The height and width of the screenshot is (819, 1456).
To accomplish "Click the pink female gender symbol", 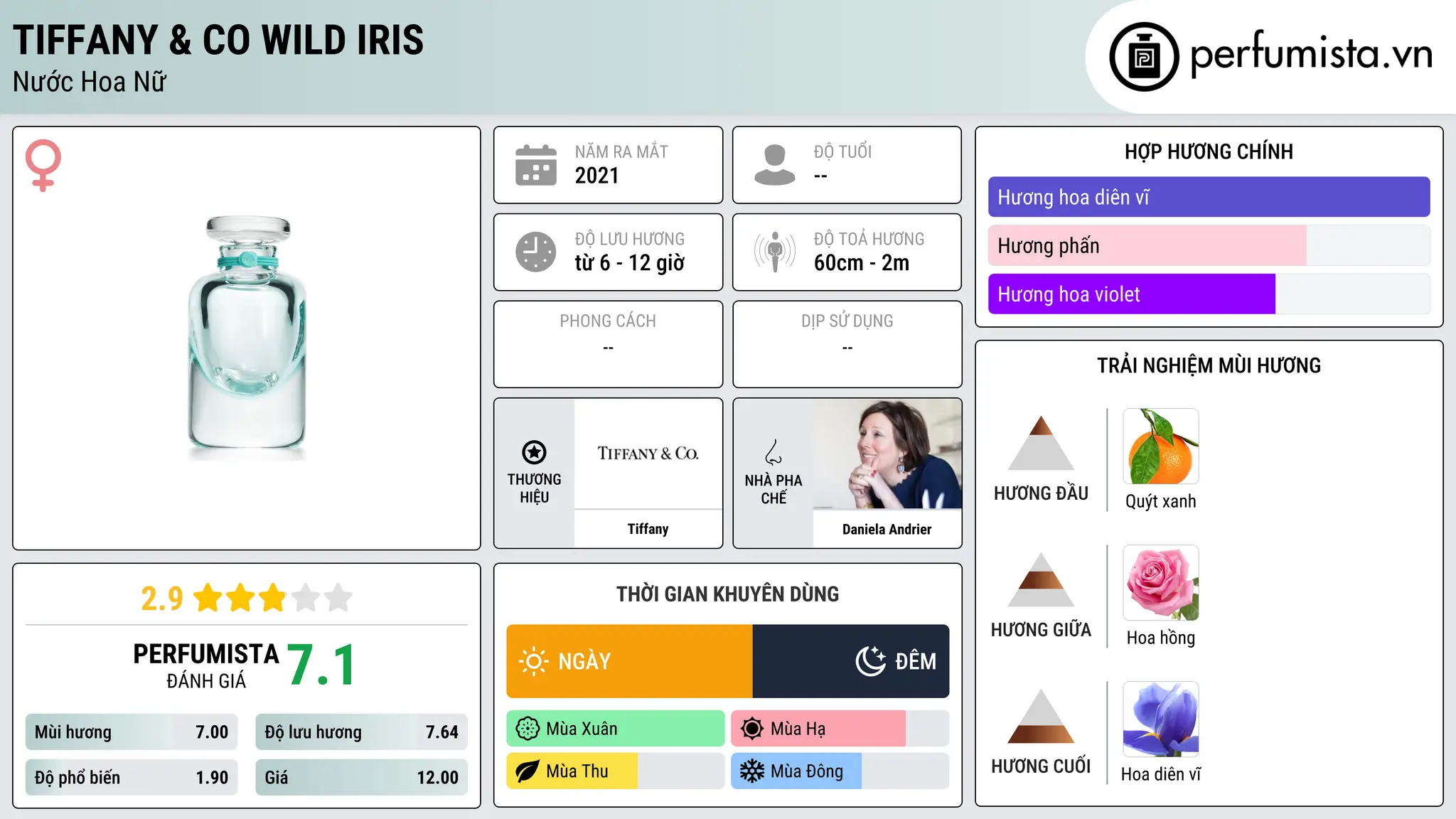I will click(x=43, y=165).
